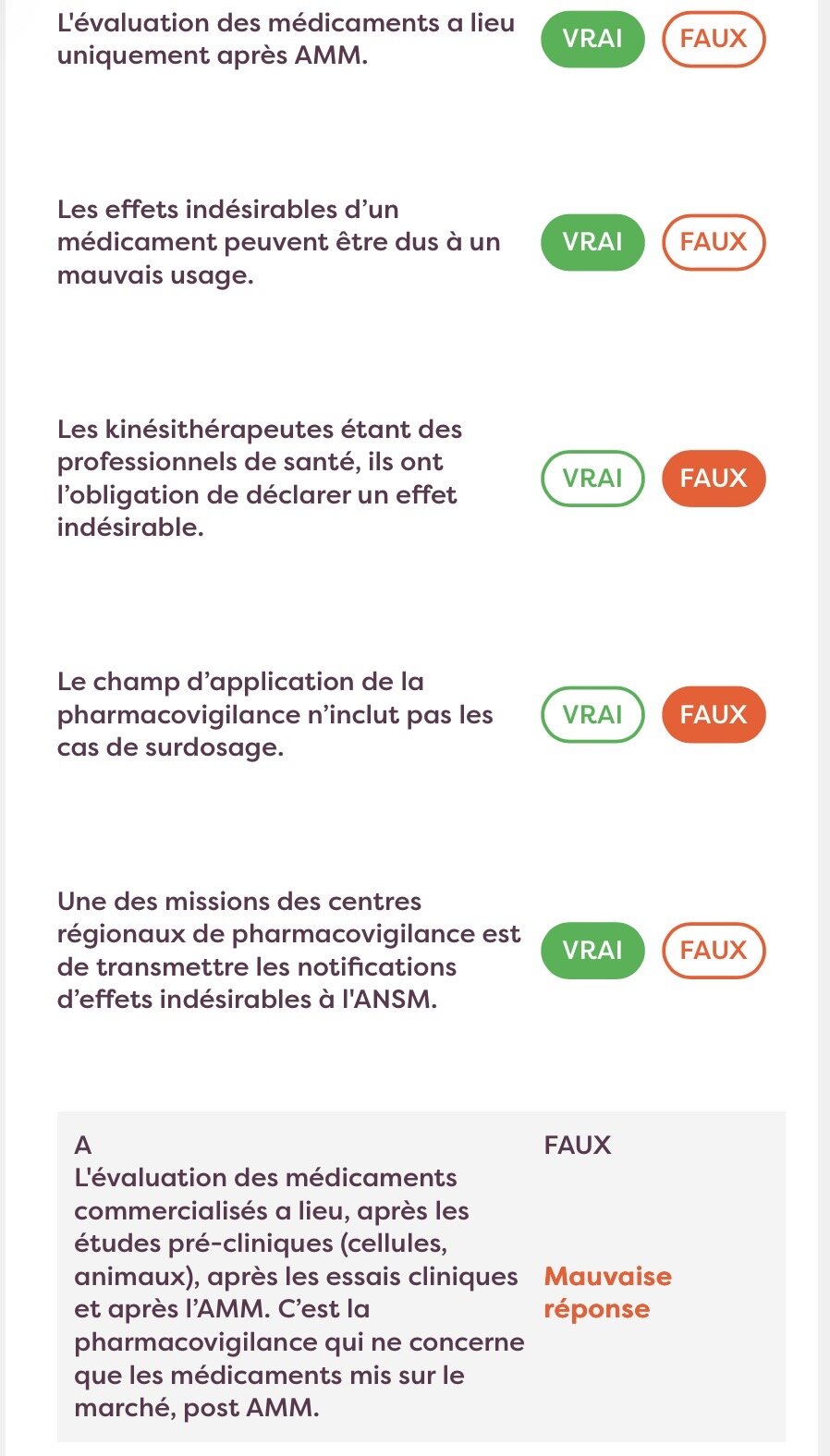
Task: Click the centres régionaux de pharmacovigilance statement
Action: click(288, 951)
